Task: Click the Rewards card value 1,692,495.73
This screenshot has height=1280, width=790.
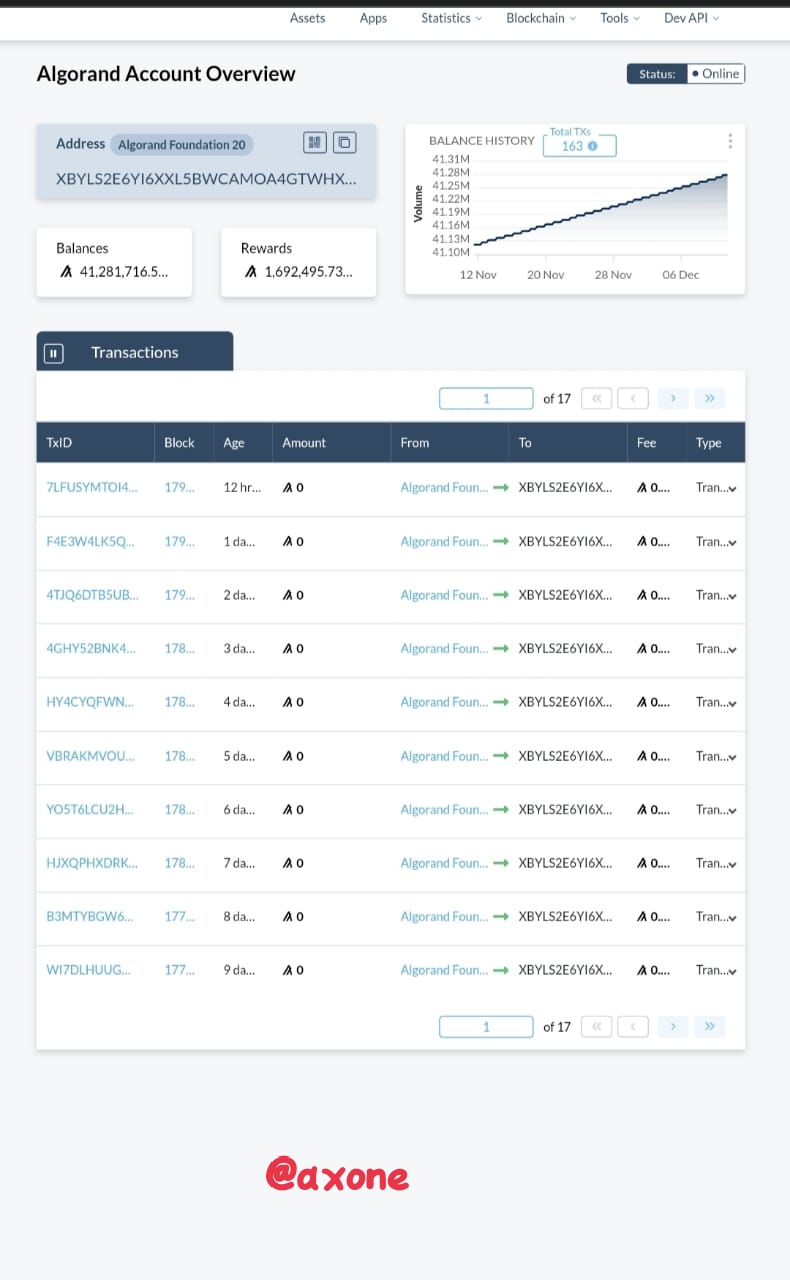Action: (308, 271)
